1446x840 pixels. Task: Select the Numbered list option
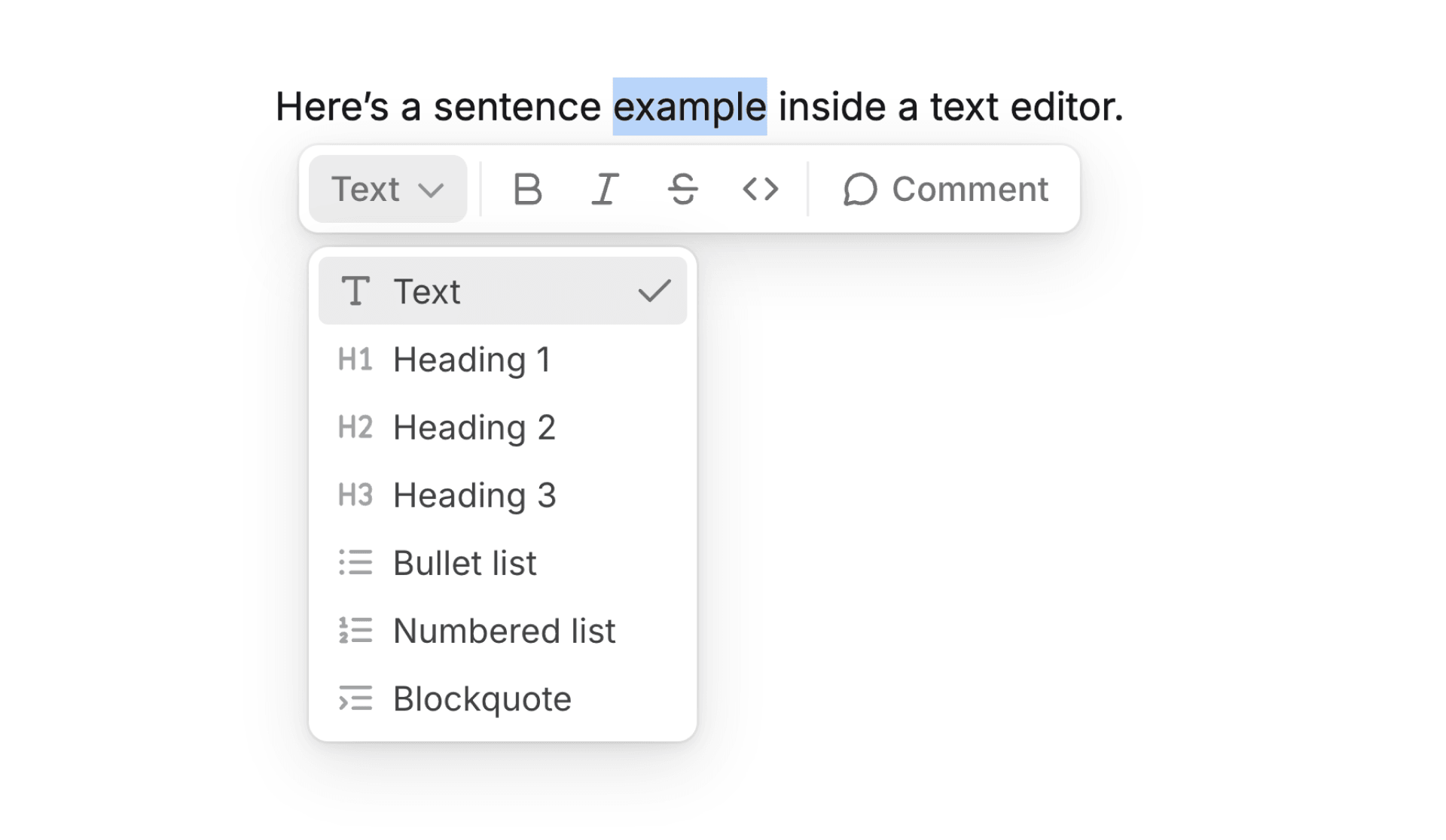(x=502, y=630)
